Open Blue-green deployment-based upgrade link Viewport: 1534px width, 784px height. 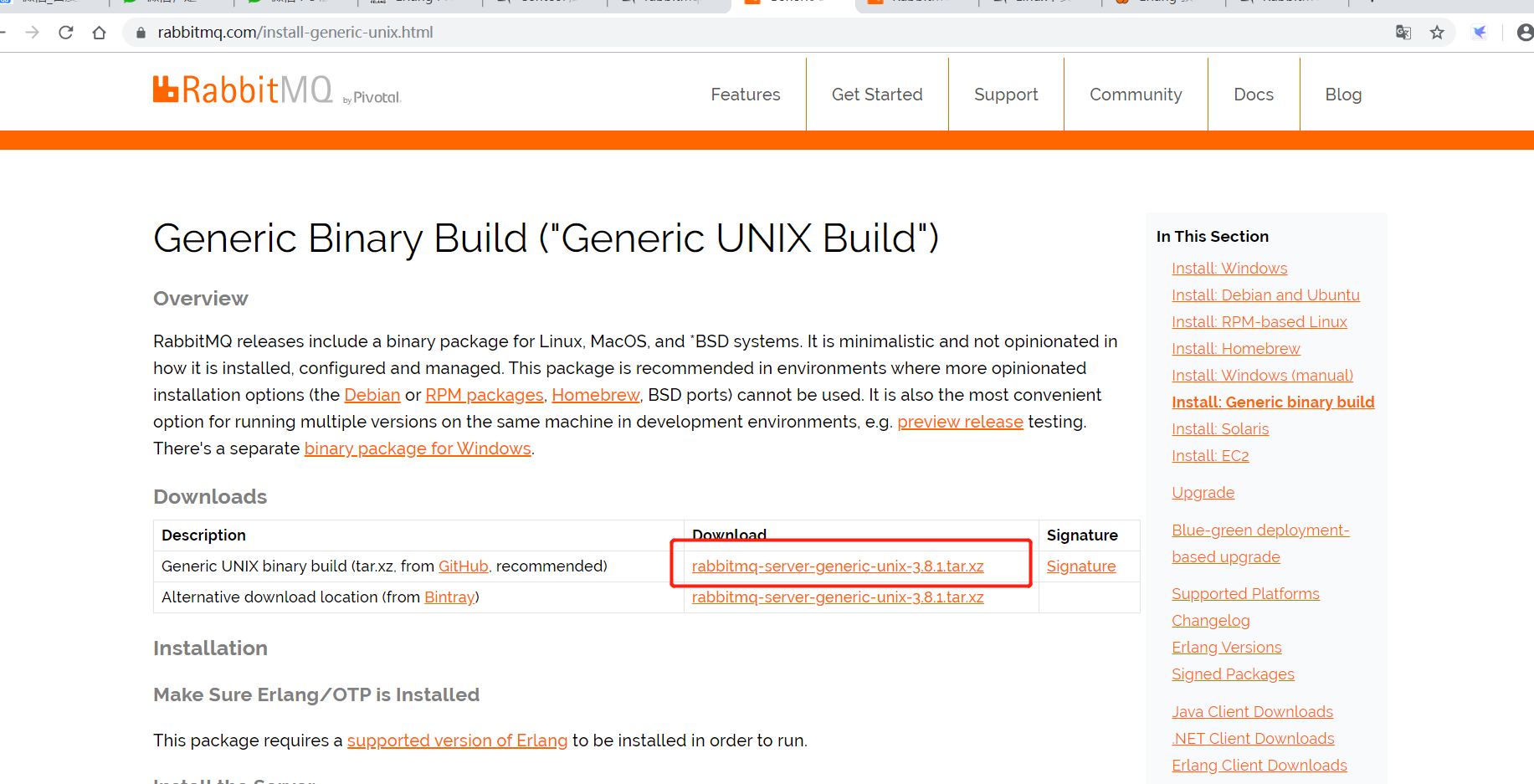1260,544
